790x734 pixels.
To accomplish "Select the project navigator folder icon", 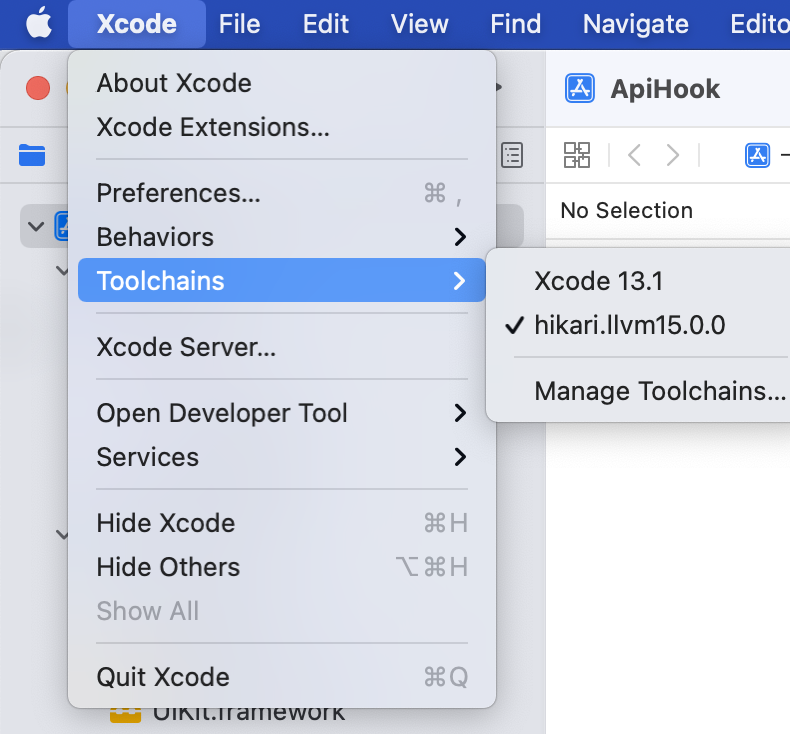I will click(32, 155).
